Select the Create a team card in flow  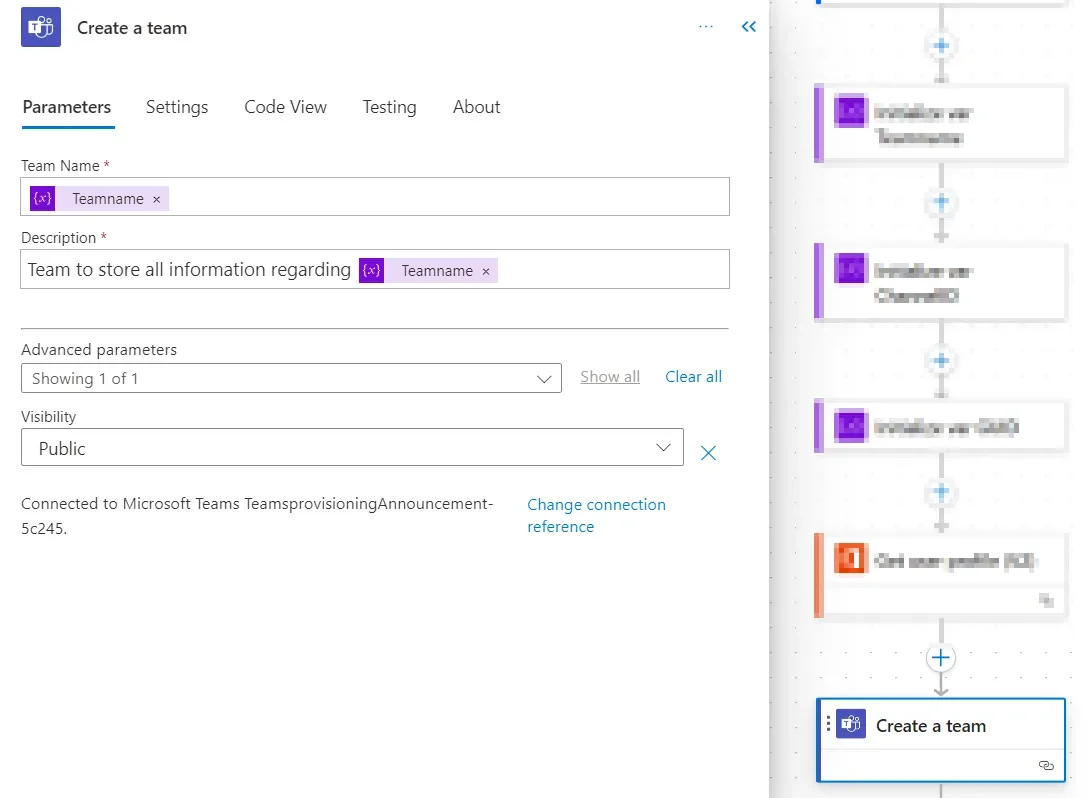941,740
